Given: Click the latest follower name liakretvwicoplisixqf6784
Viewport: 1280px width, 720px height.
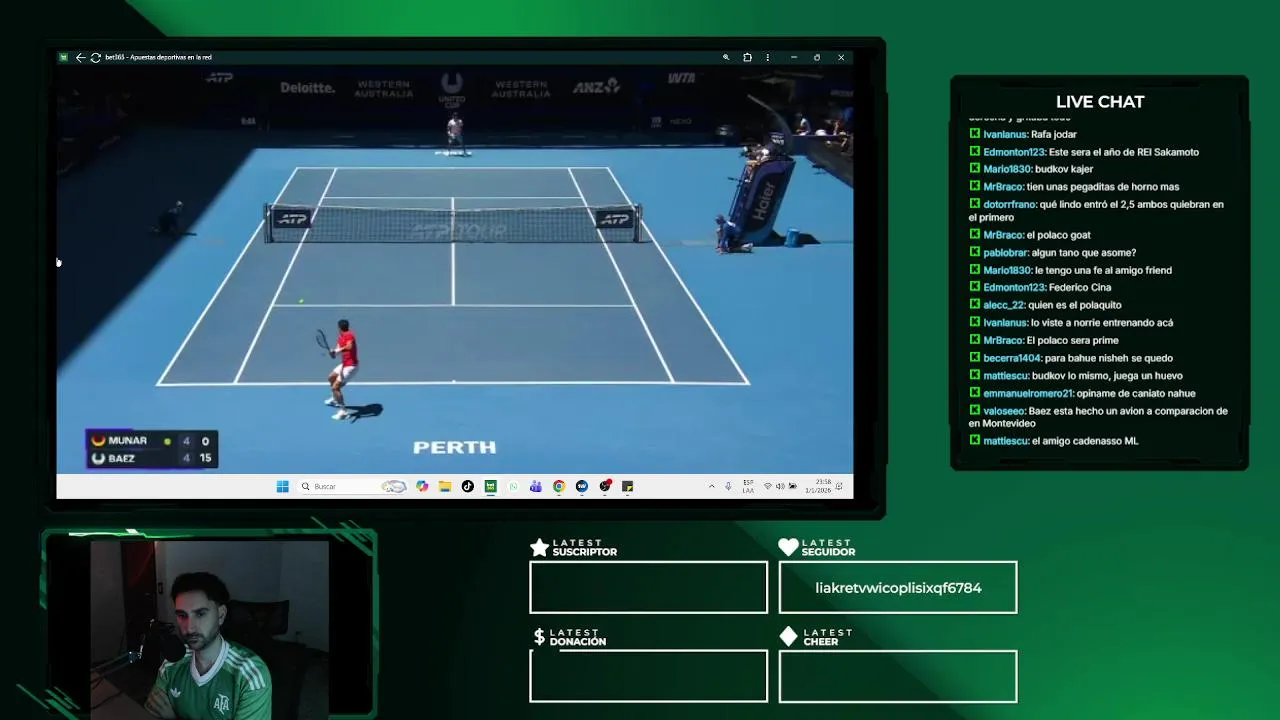Looking at the screenshot, I should pos(898,588).
